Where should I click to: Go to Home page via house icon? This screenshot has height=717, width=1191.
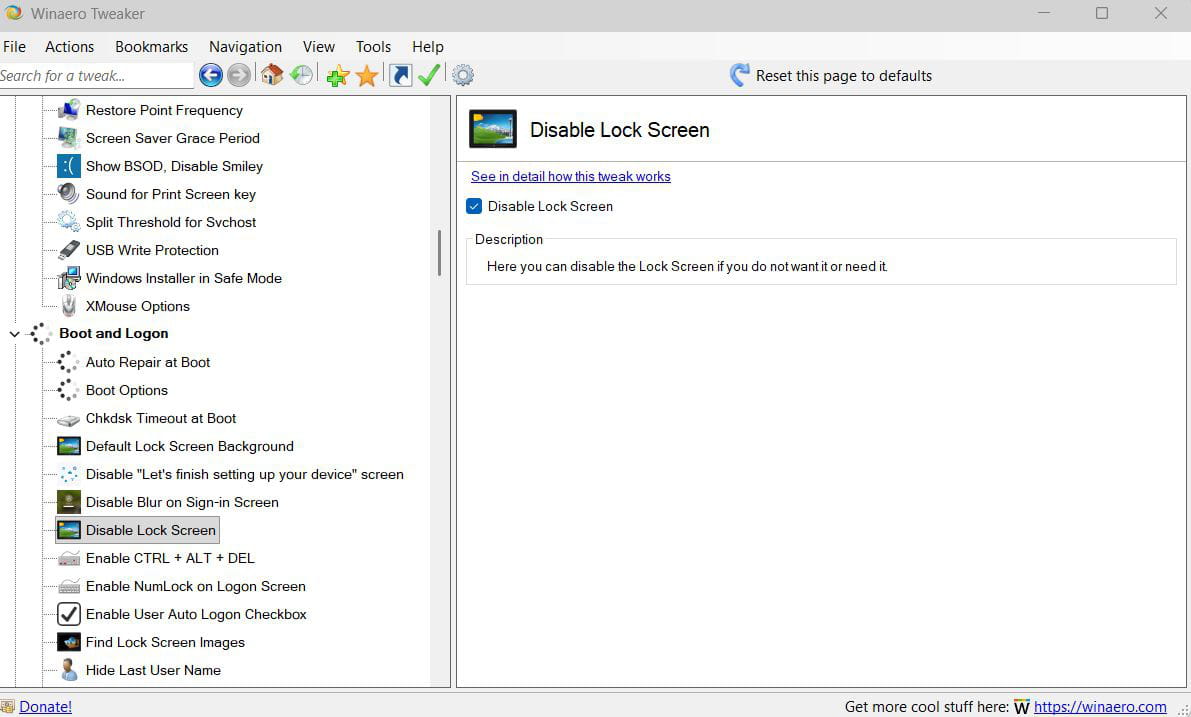[x=272, y=75]
